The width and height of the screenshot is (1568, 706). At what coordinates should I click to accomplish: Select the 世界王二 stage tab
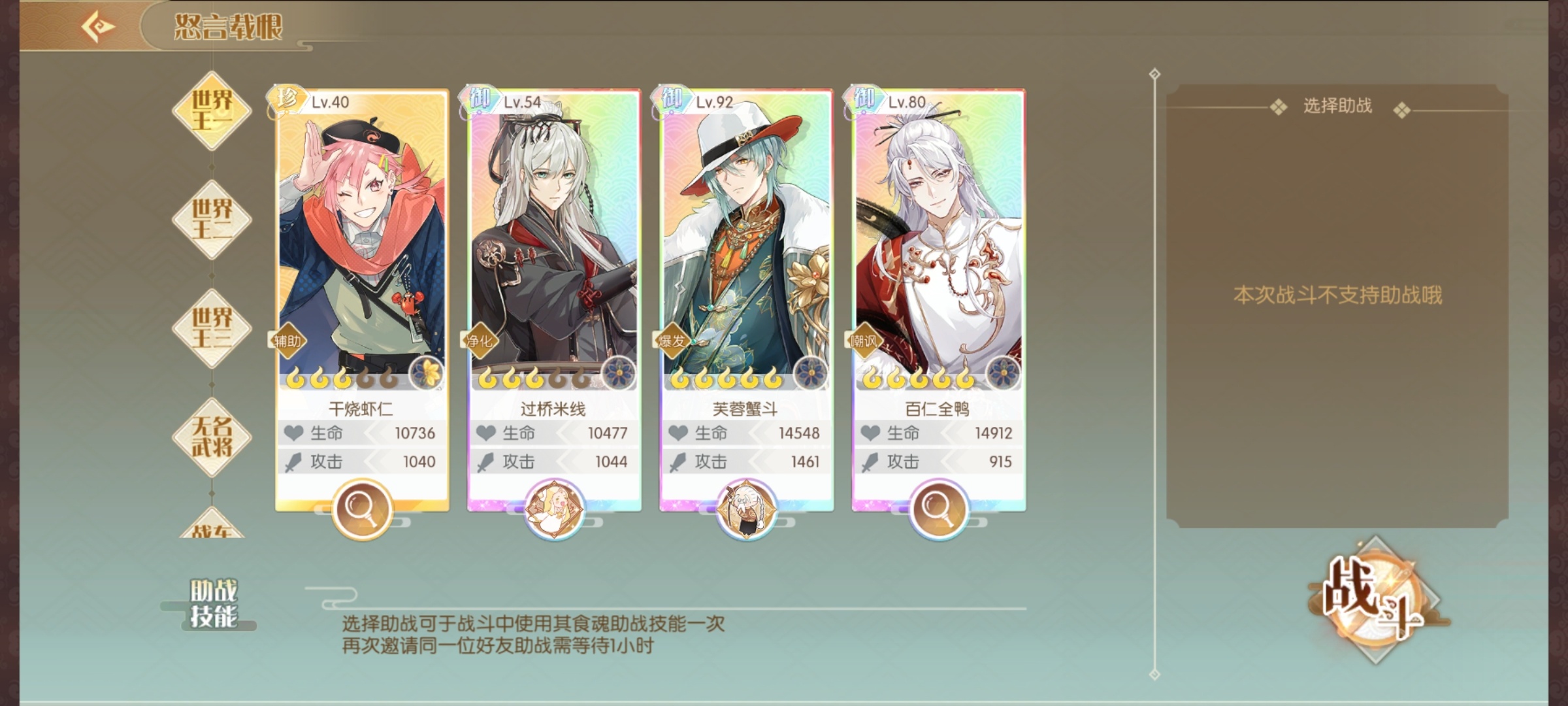(212, 219)
